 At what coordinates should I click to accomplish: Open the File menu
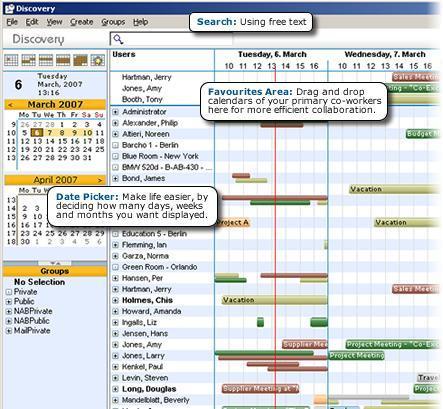point(12,22)
